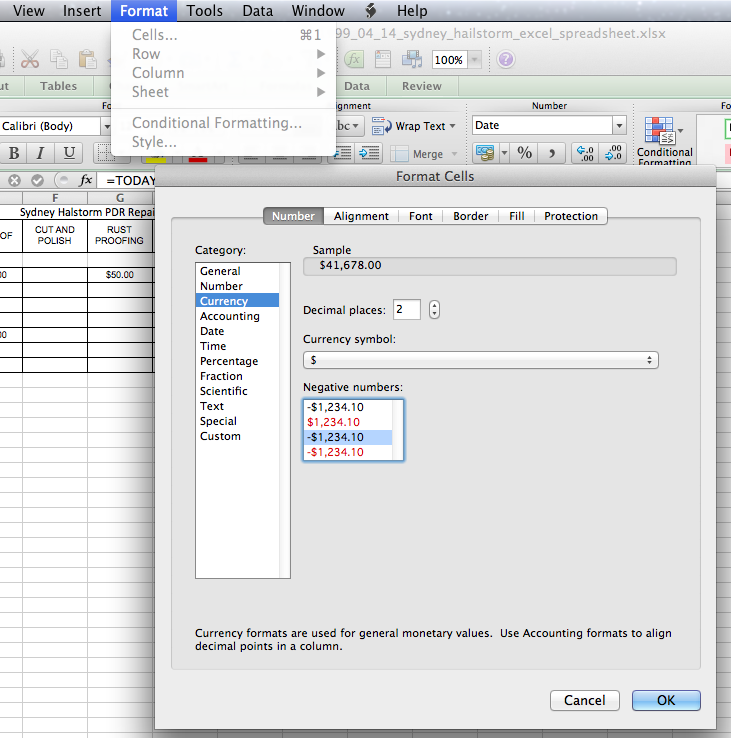Open the Tools menu
The image size is (731, 738).
[205, 11]
